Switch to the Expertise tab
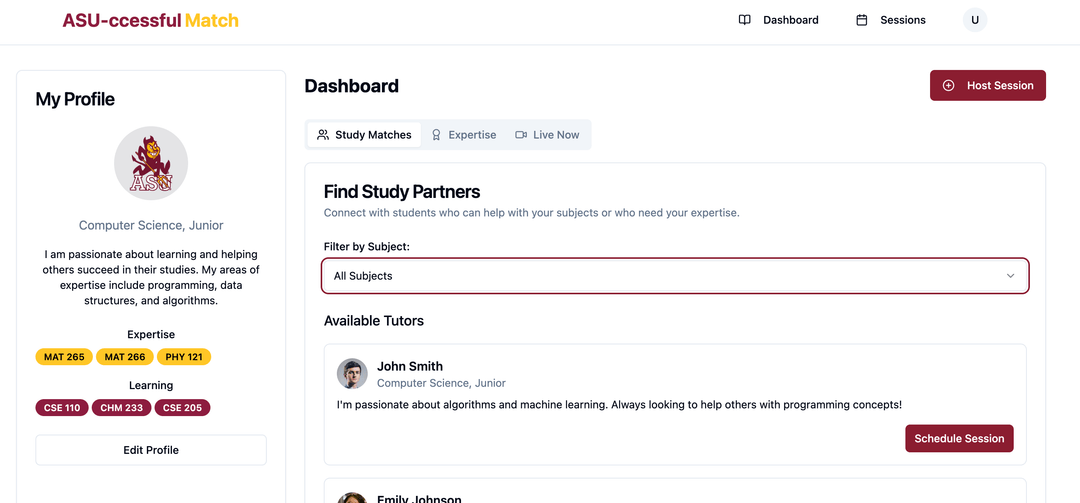This screenshot has width=1080, height=503. [464, 135]
